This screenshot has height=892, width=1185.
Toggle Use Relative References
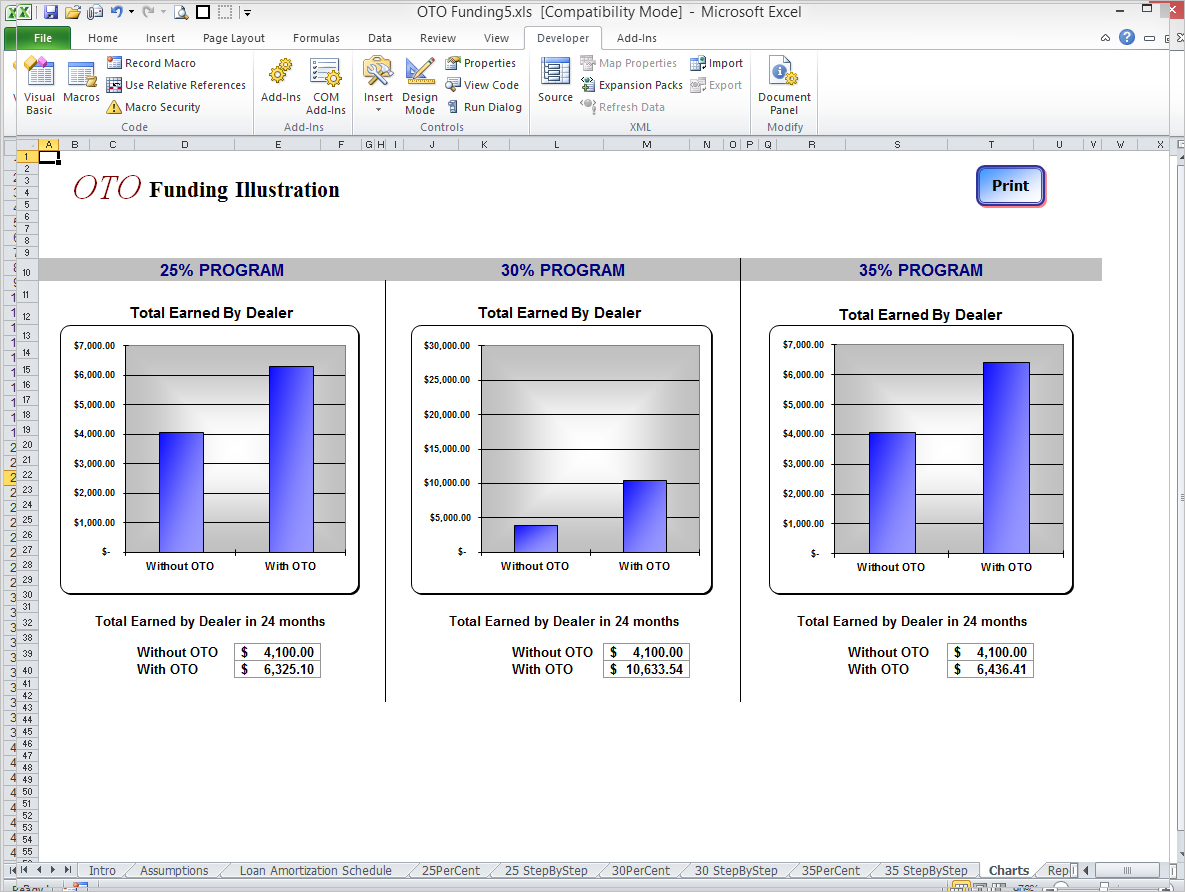coord(176,85)
